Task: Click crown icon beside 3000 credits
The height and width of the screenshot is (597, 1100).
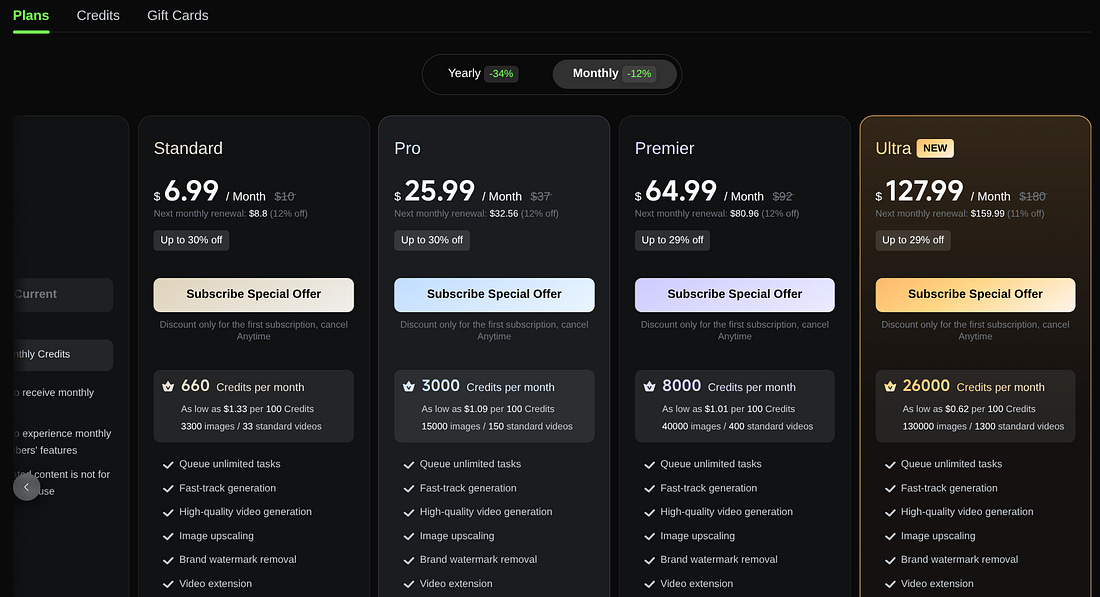Action: 409,387
